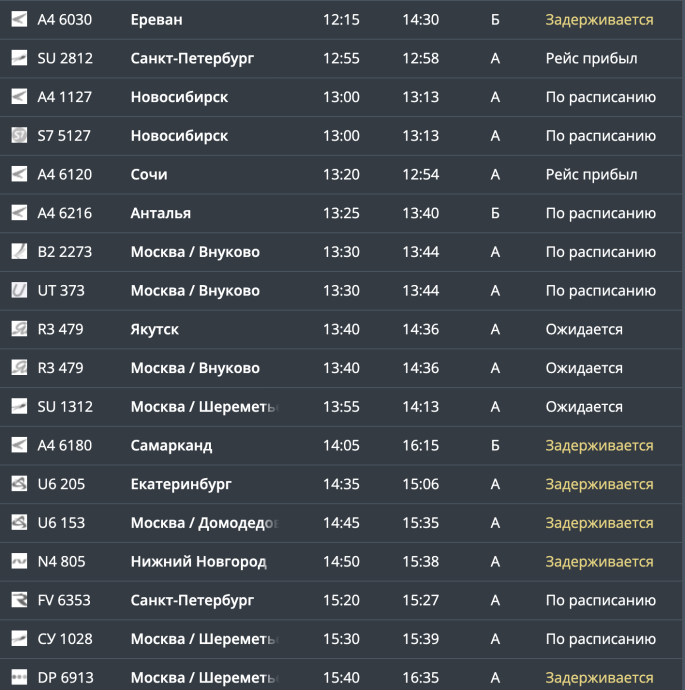Click the scheduled time 13:55 for SU 1312

click(341, 407)
